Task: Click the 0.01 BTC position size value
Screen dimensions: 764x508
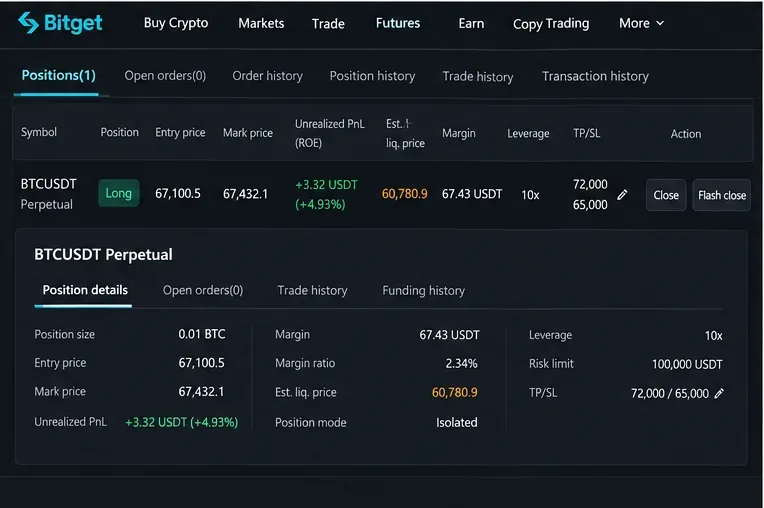Action: [x=202, y=334]
